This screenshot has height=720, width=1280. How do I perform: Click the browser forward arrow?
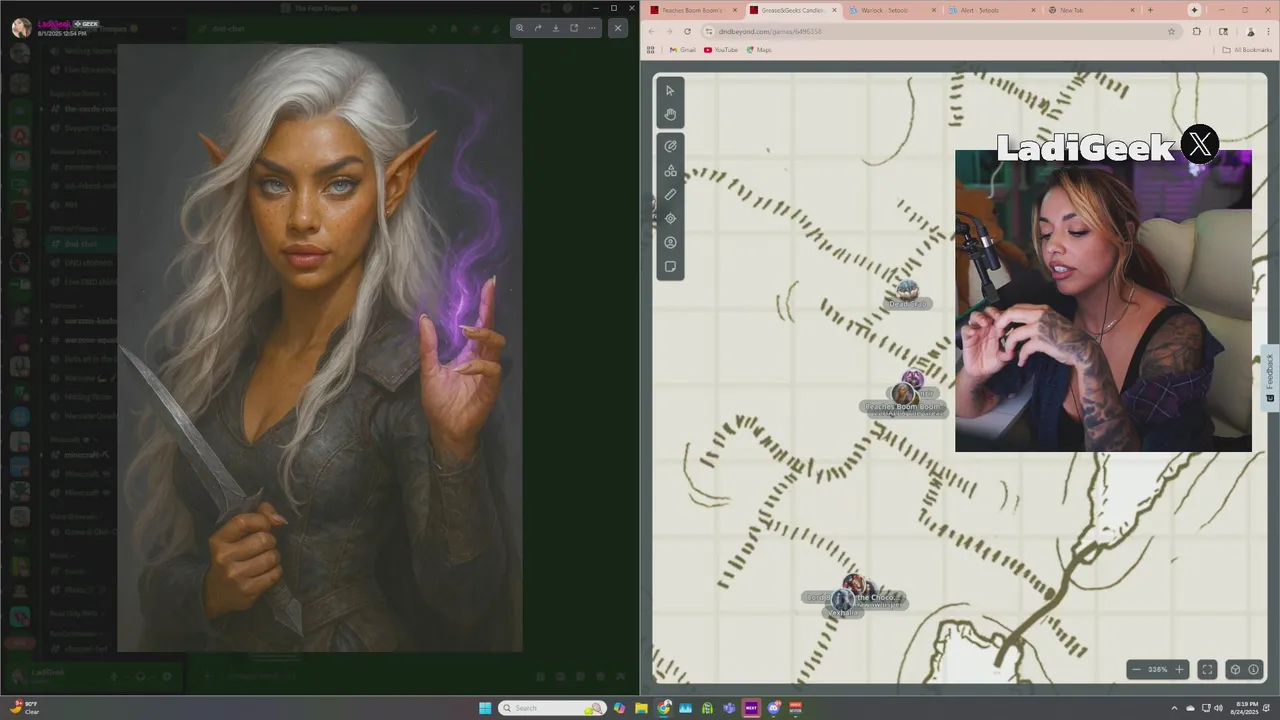point(669,31)
